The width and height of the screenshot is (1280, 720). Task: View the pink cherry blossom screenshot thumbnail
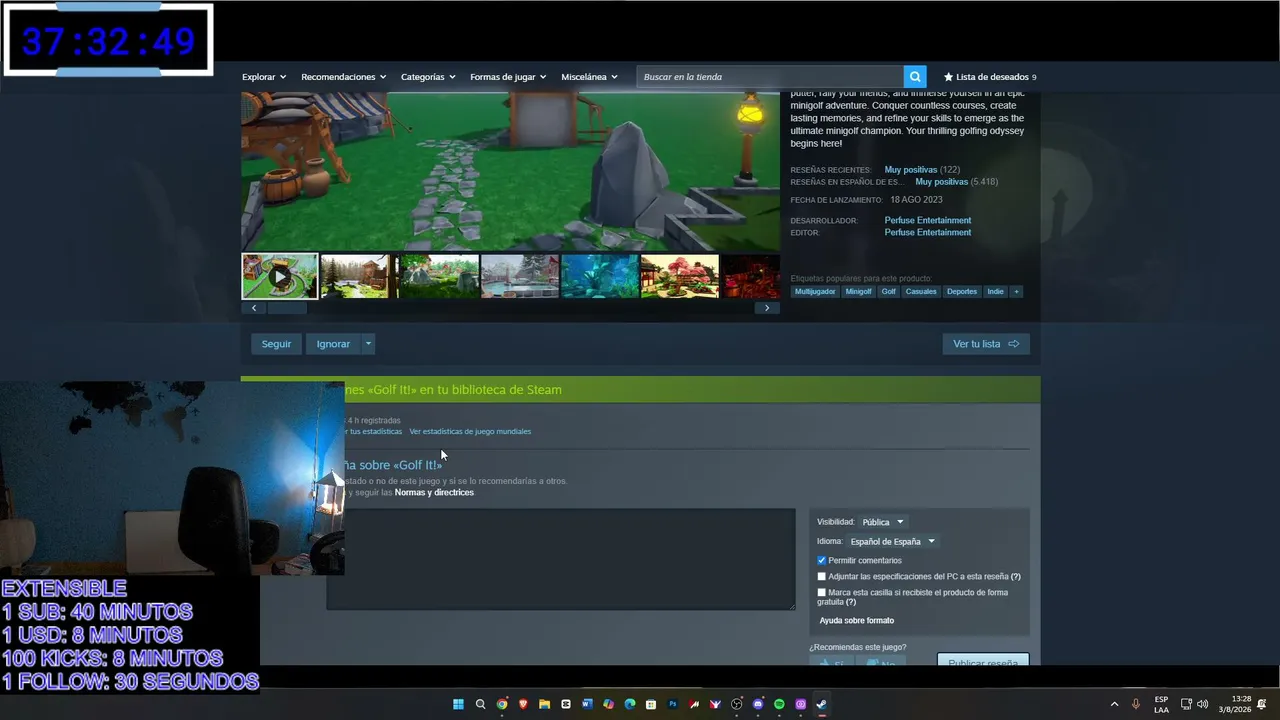679,276
